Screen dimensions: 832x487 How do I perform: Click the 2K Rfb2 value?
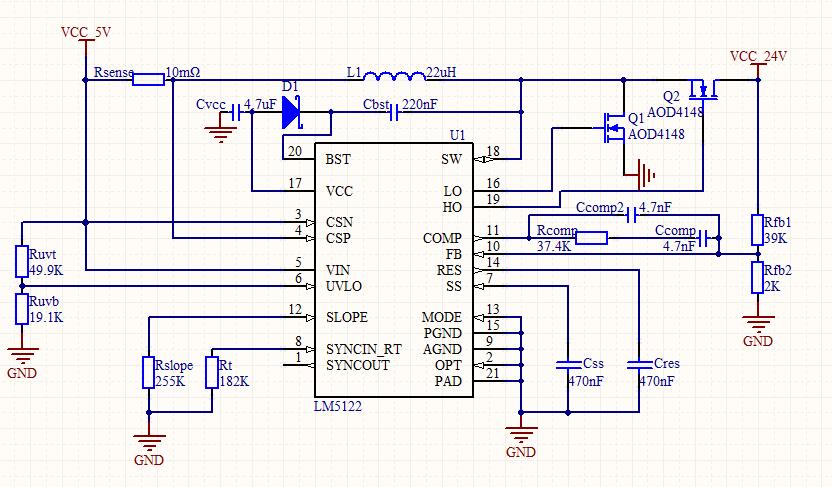[x=772, y=286]
